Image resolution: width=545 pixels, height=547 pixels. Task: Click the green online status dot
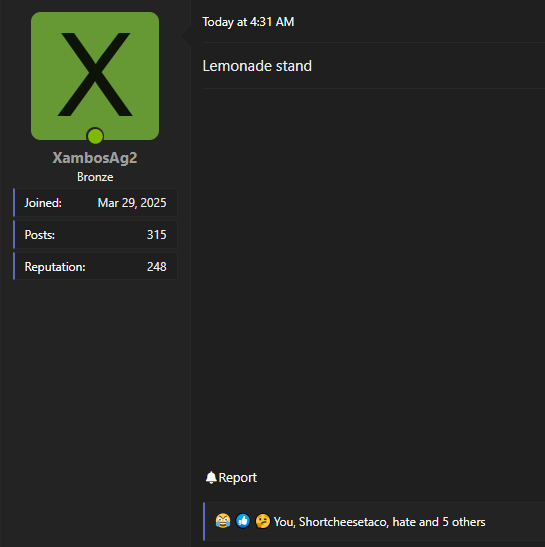(x=95, y=136)
